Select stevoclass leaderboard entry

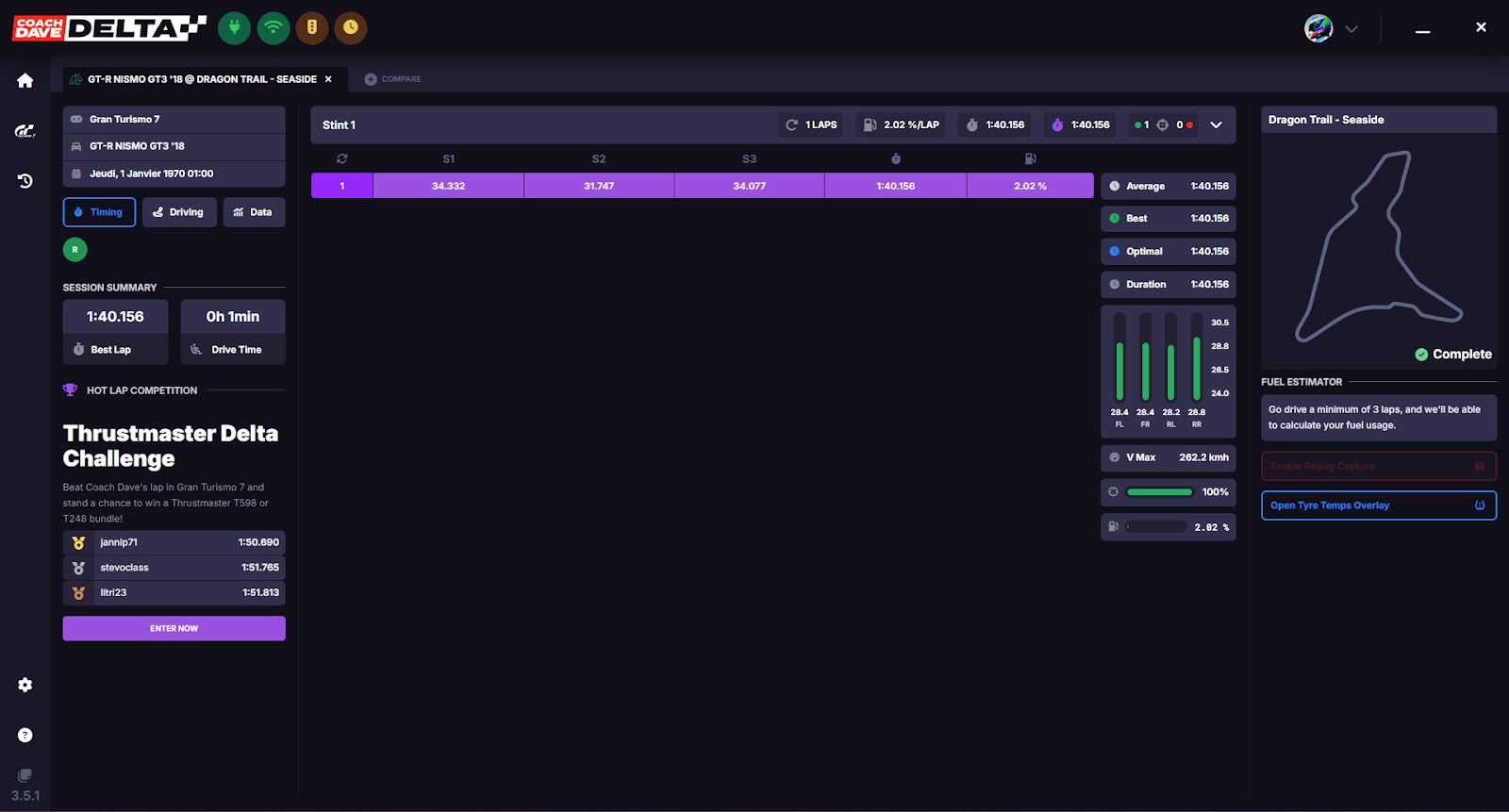click(174, 568)
